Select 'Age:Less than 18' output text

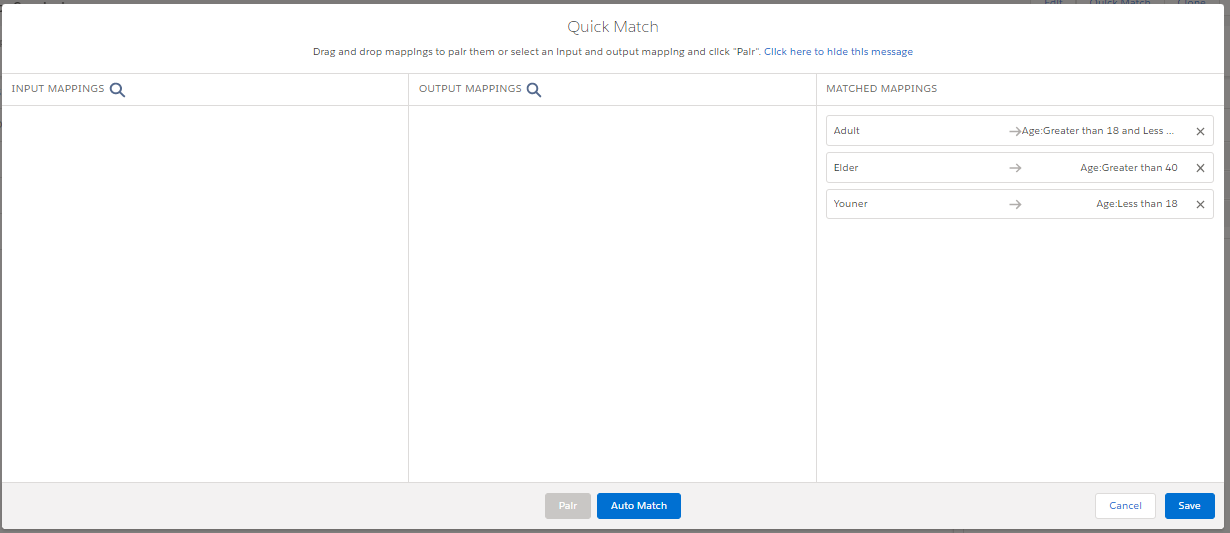click(1137, 204)
